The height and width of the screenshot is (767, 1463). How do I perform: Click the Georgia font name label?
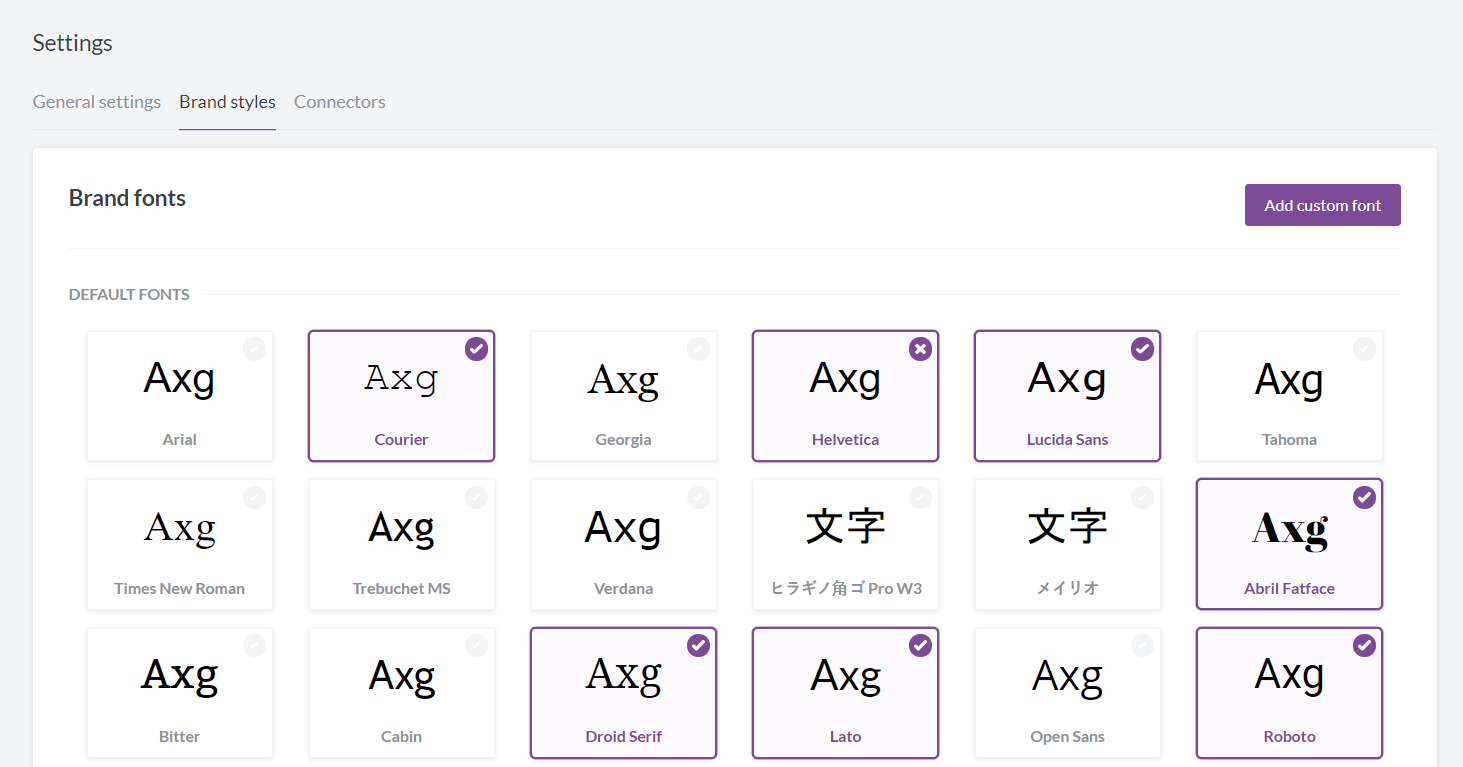point(624,439)
